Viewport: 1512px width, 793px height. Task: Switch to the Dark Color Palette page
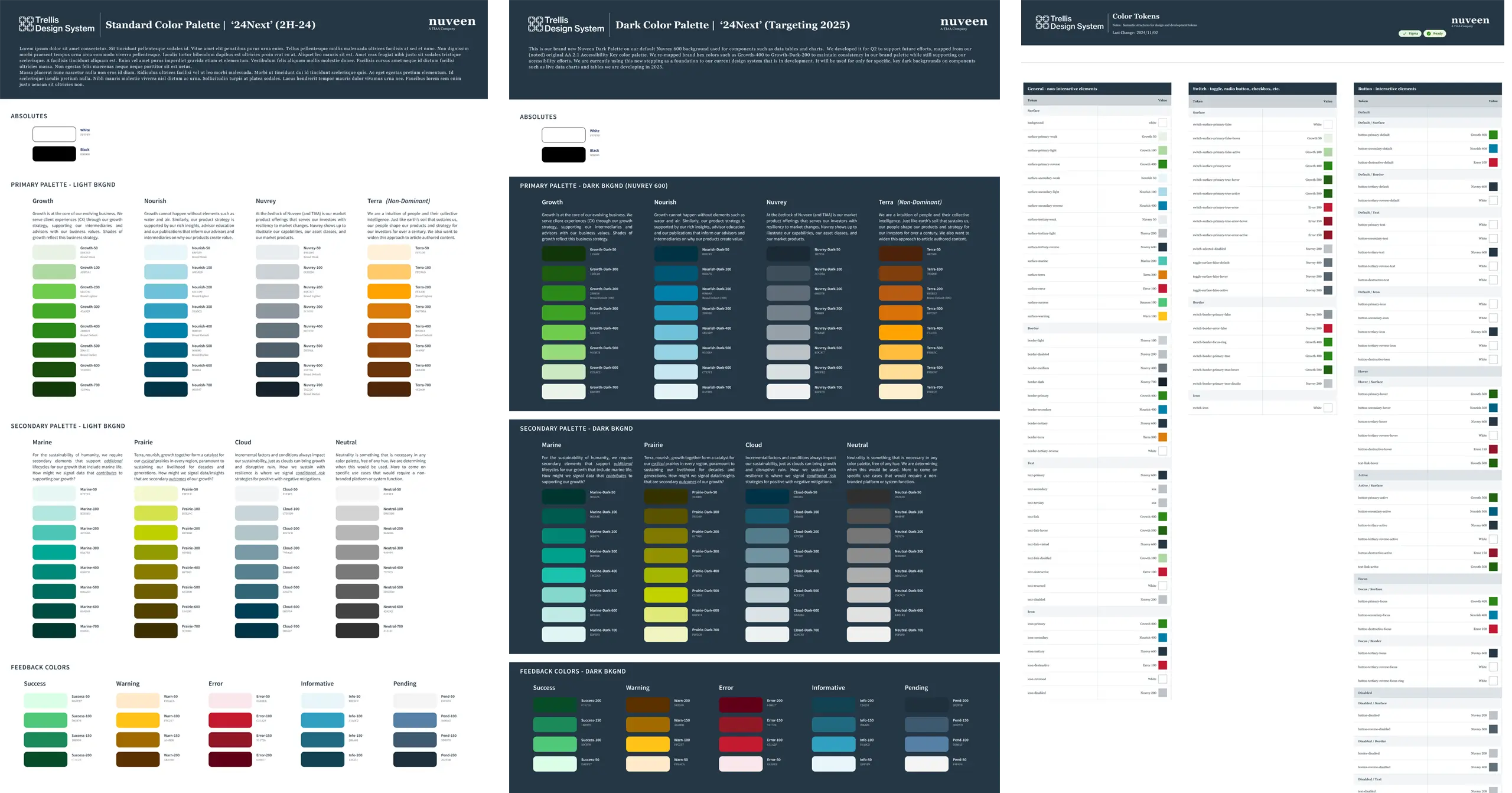point(661,25)
